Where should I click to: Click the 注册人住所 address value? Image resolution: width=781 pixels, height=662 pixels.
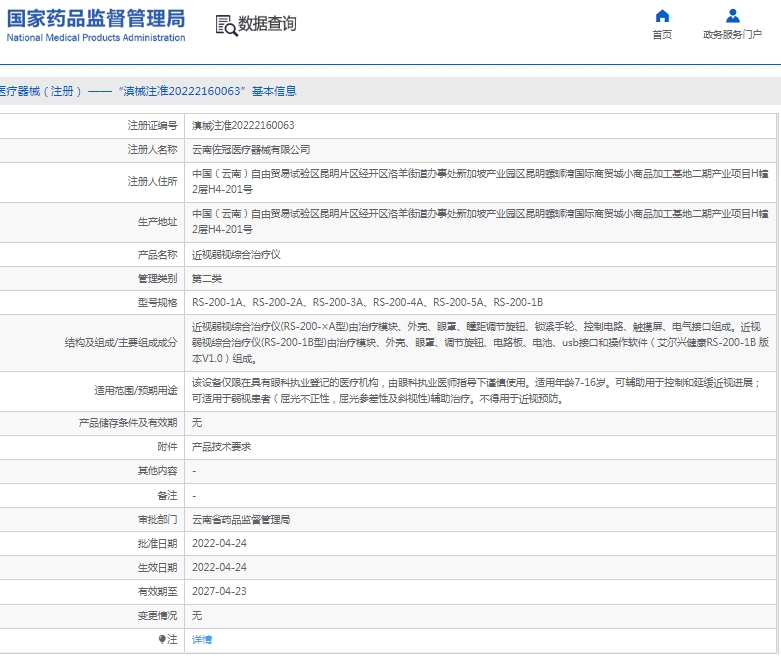coord(480,181)
